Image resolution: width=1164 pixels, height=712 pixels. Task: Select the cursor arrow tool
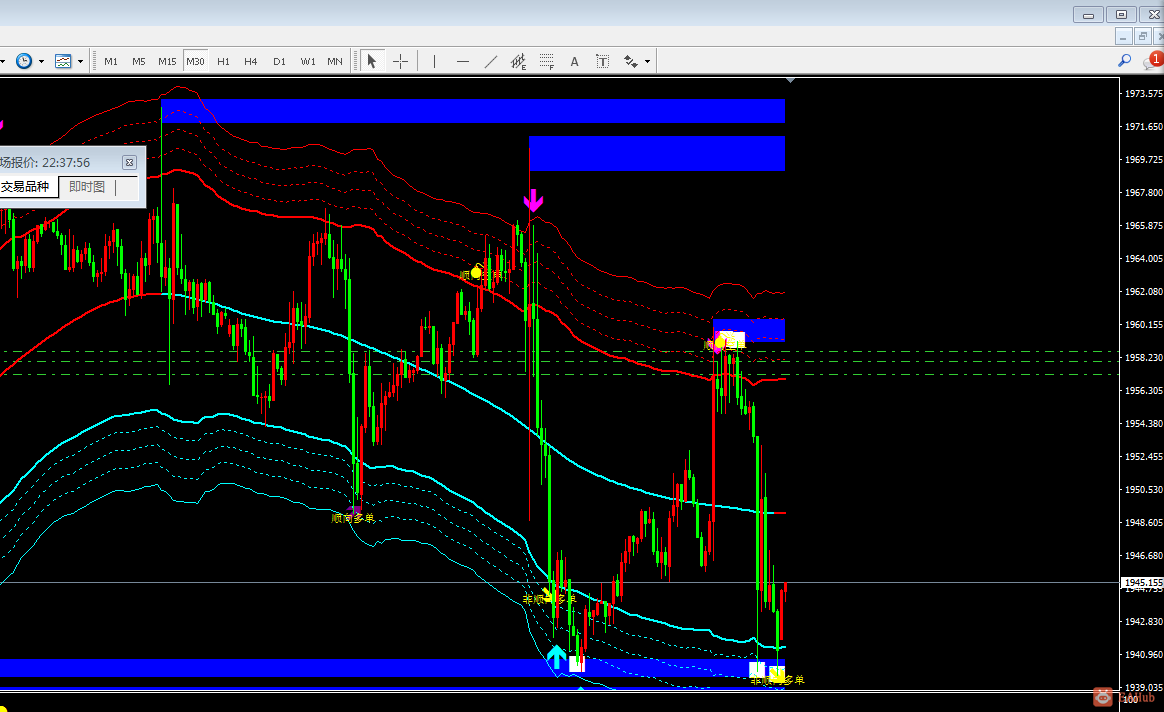point(372,62)
